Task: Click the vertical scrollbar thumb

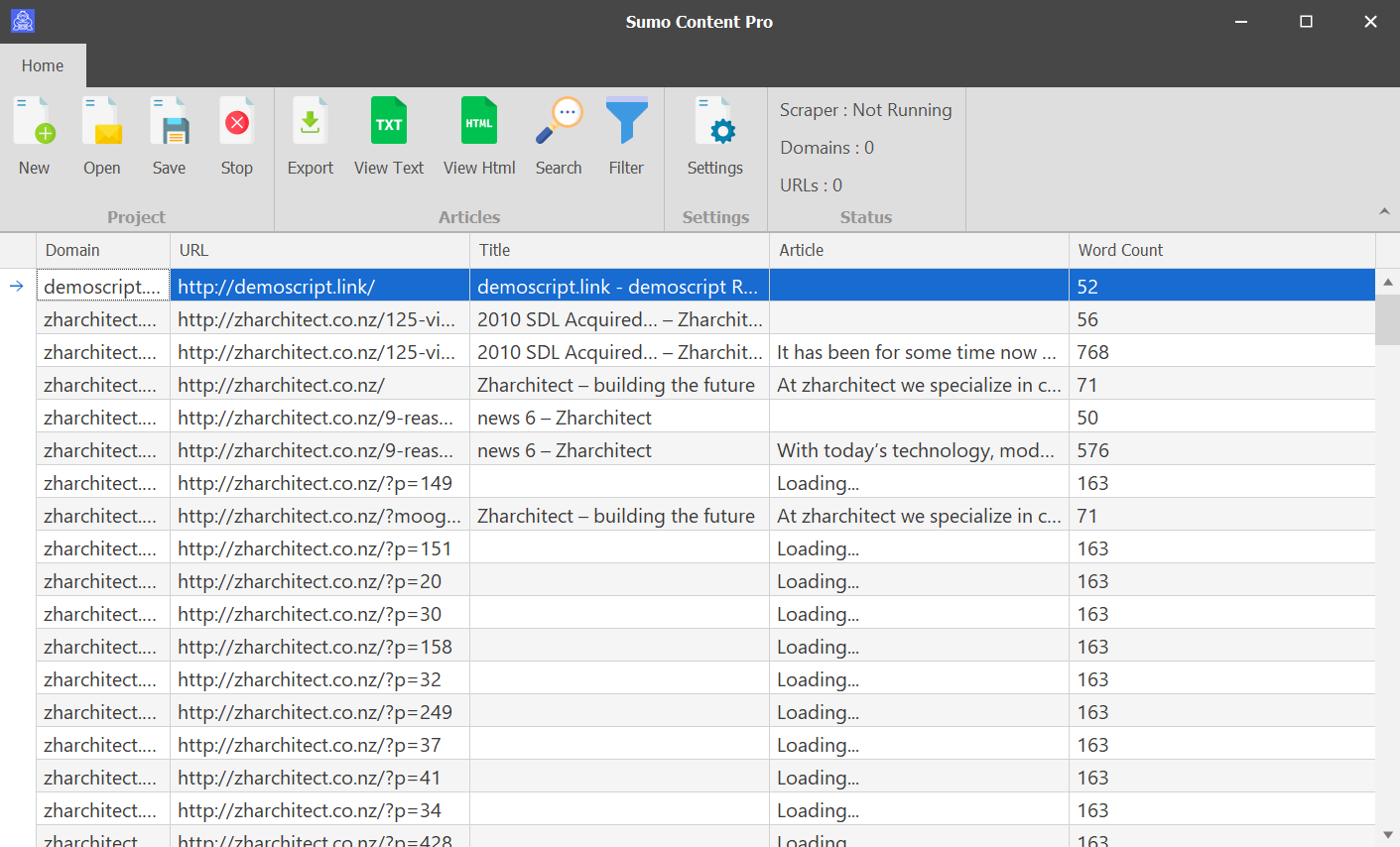Action: click(x=1388, y=319)
